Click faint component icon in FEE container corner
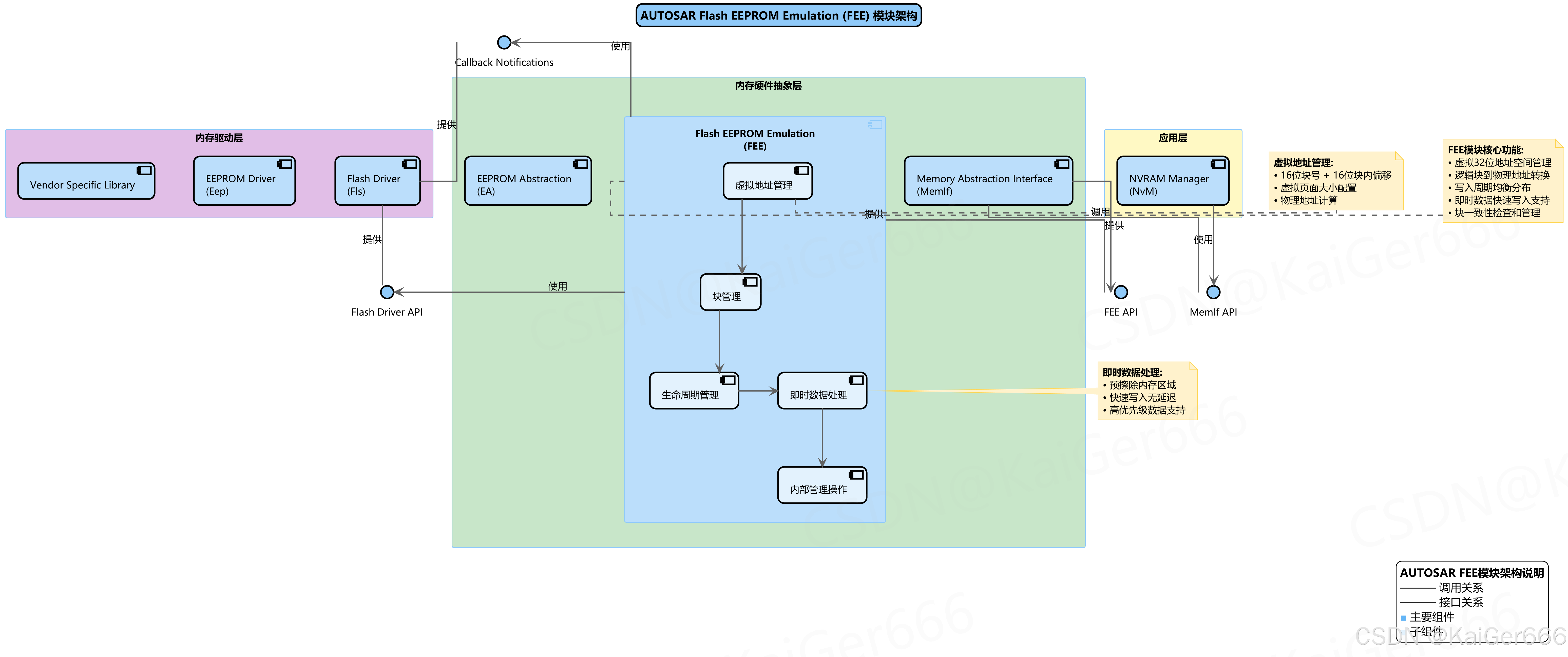The image size is (1568, 657). click(875, 125)
